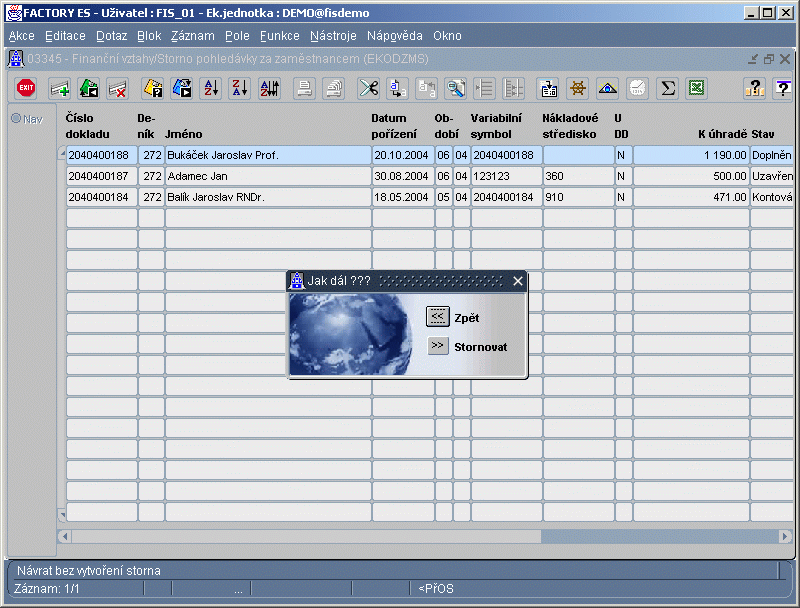
Task: Click the horizontal scrollbar right arrow
Action: [786, 537]
